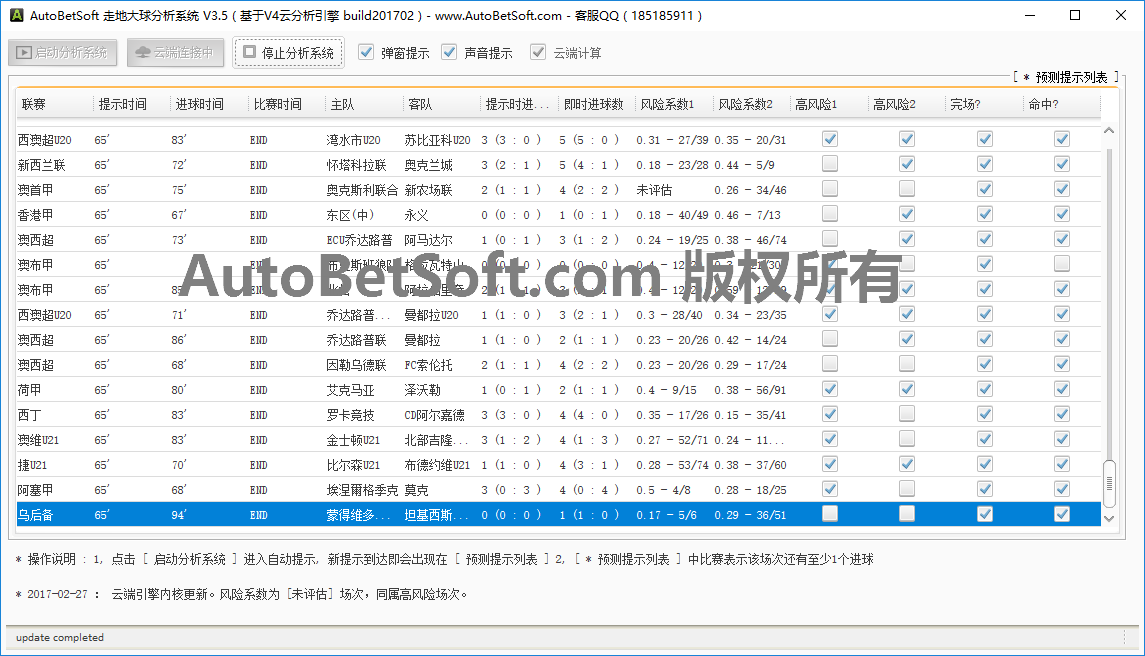
Task: Click the 预测提示列表 group label
Action: click(1066, 77)
